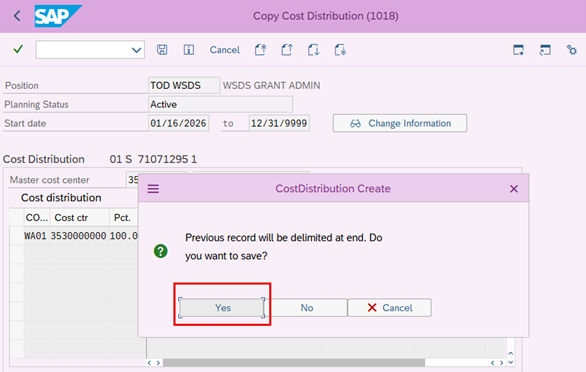This screenshot has width=586, height=372.
Task: Click No in the dialog
Action: 307,308
